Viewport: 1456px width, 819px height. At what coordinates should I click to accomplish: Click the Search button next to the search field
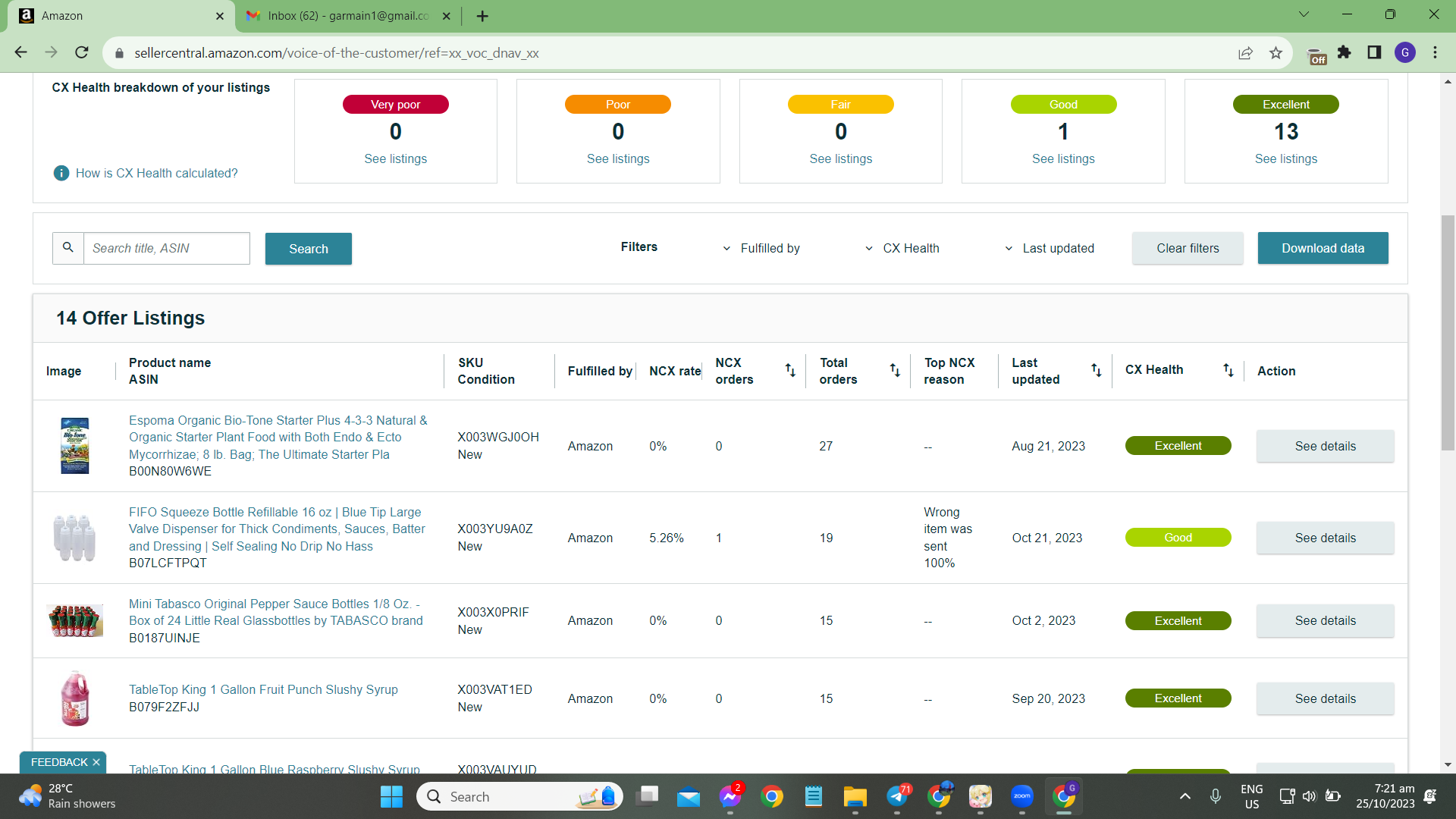point(309,249)
